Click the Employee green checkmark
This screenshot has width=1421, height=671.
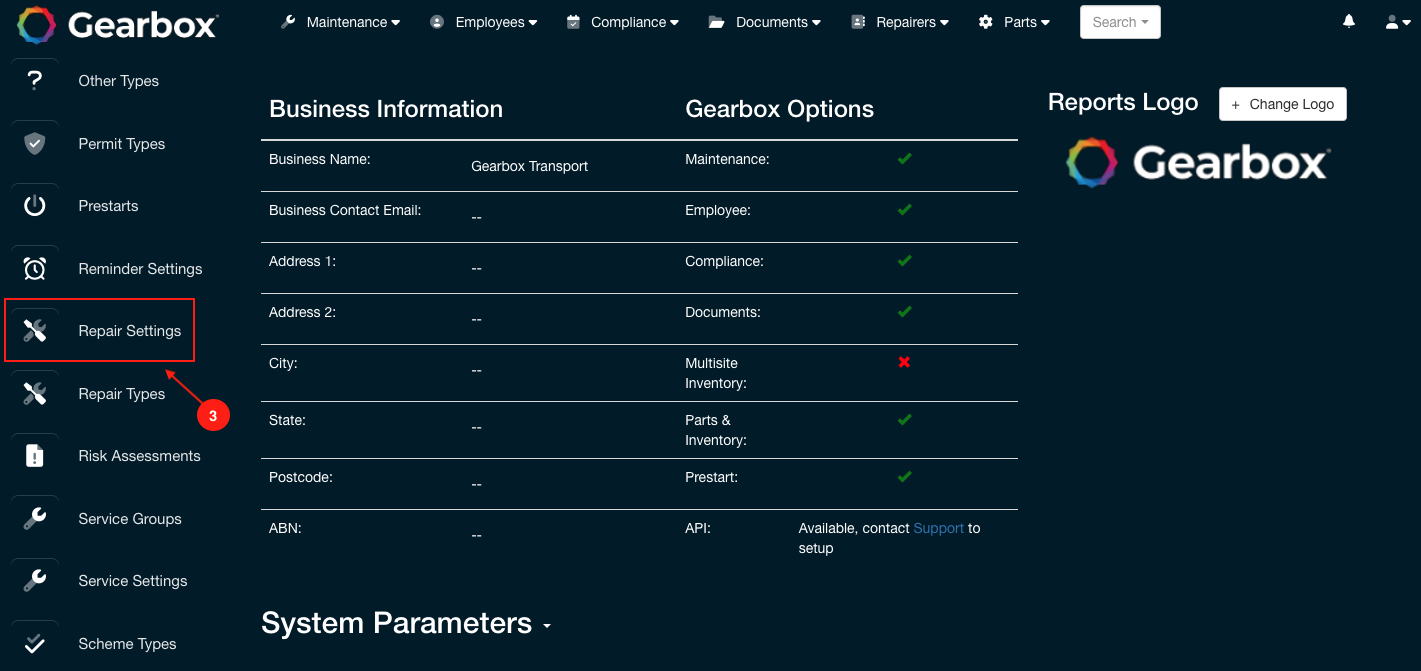tap(904, 209)
